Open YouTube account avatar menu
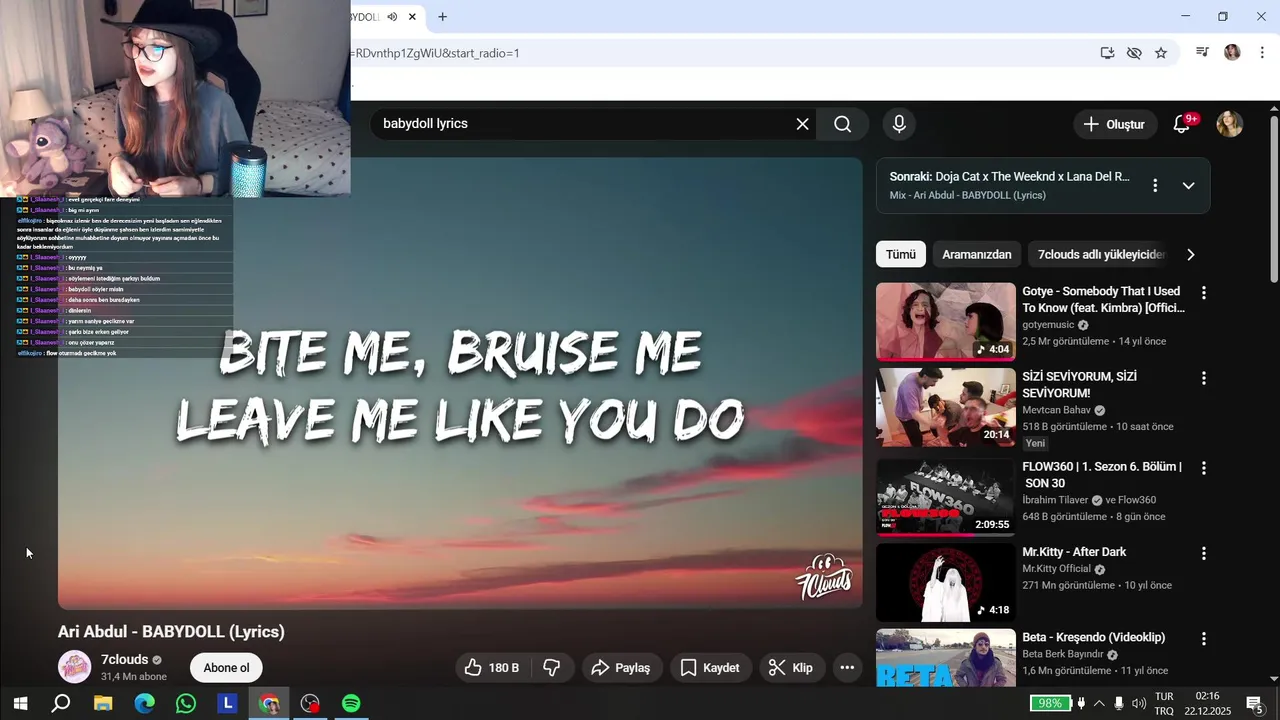The image size is (1280, 720). coord(1229,124)
